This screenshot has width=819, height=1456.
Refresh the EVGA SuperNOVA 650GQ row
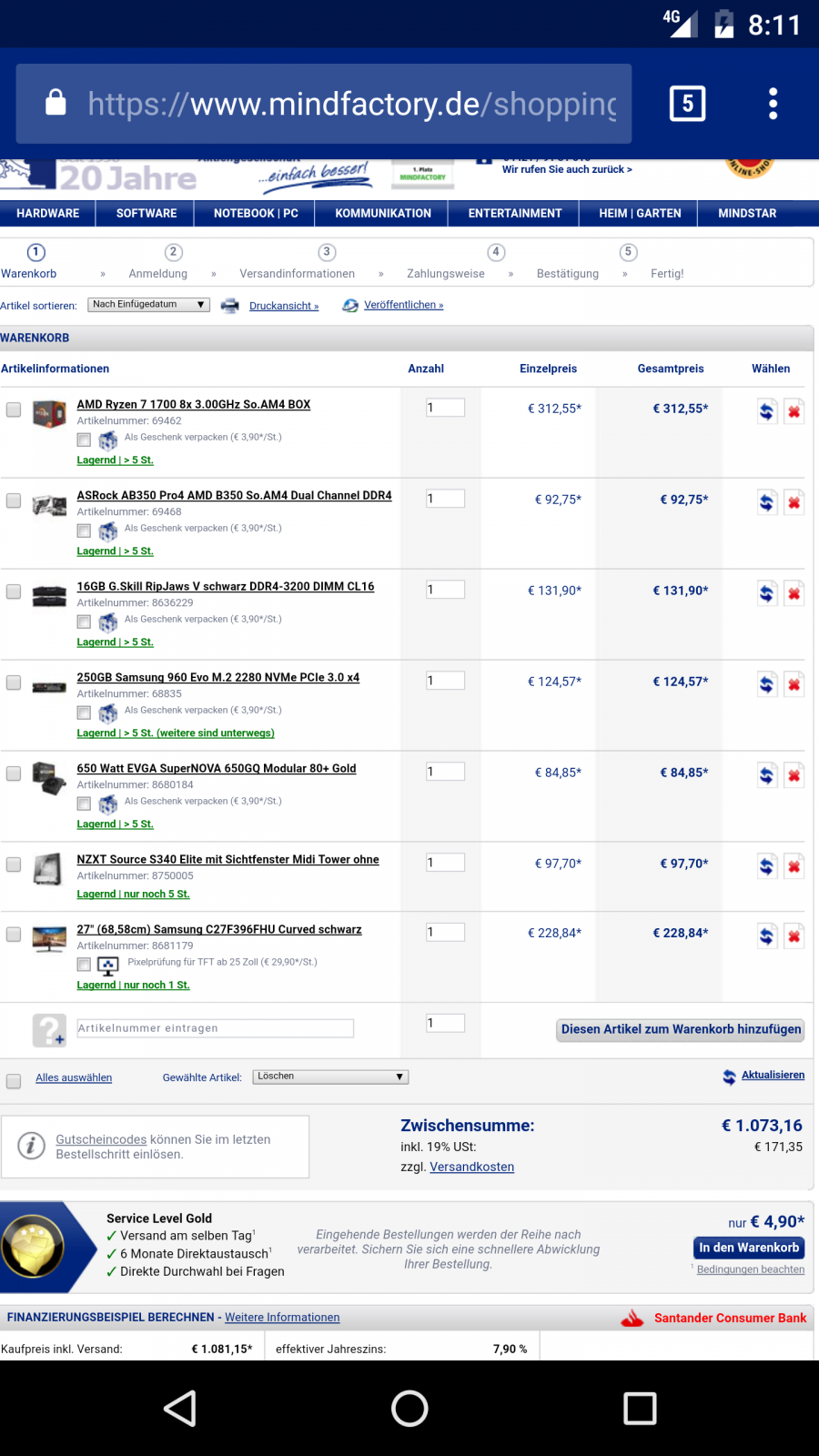[x=767, y=774]
